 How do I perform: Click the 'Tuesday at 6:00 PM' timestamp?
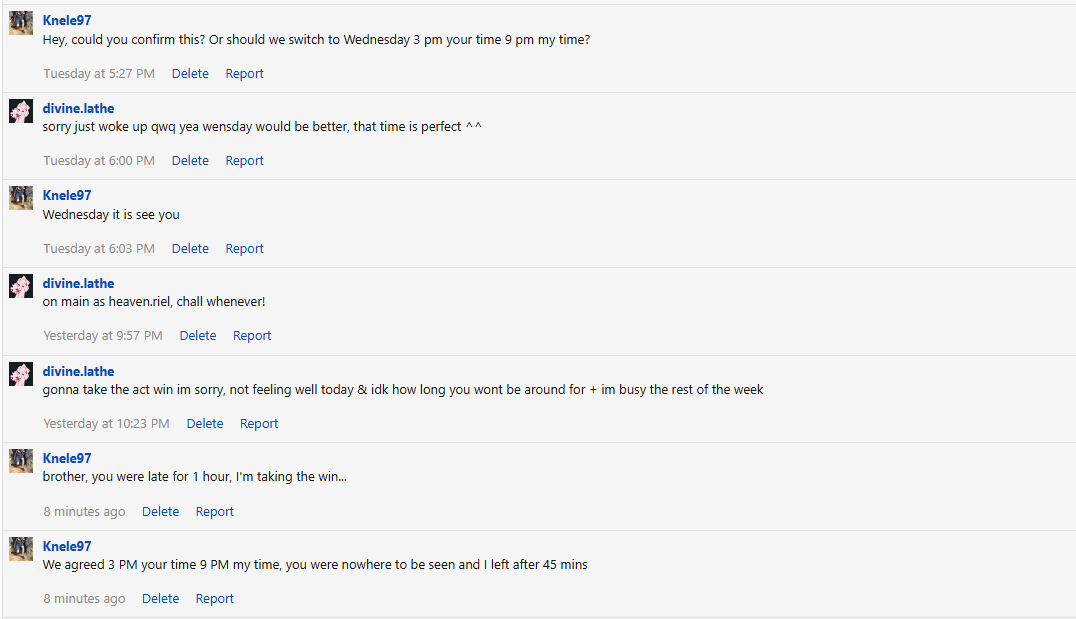coord(99,160)
